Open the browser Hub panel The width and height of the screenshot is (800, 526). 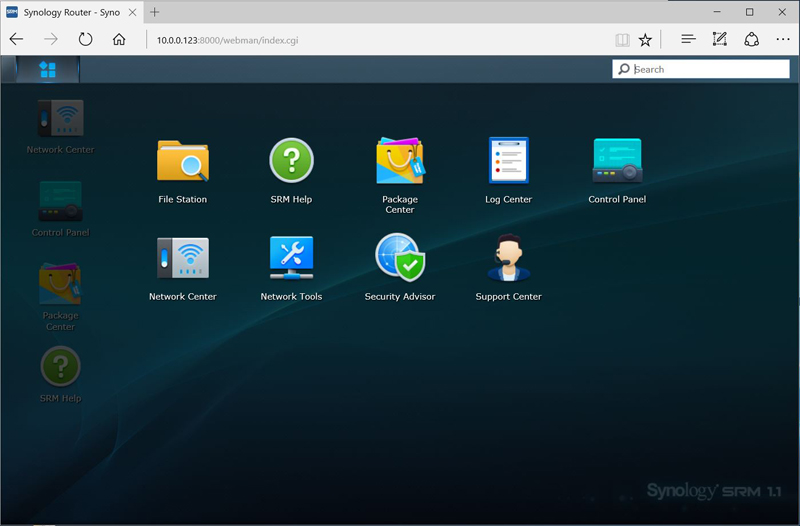[x=688, y=39]
